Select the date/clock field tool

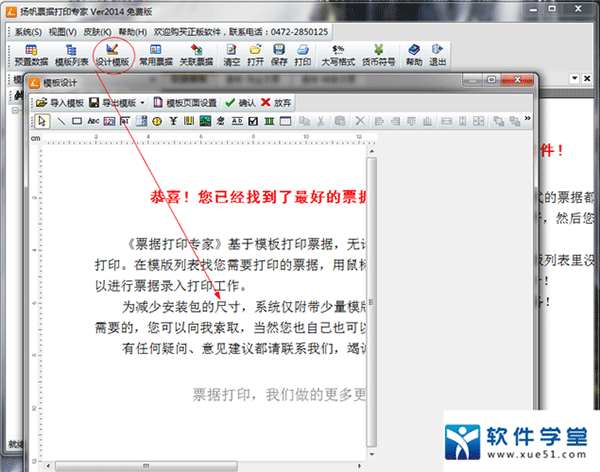coord(157,121)
